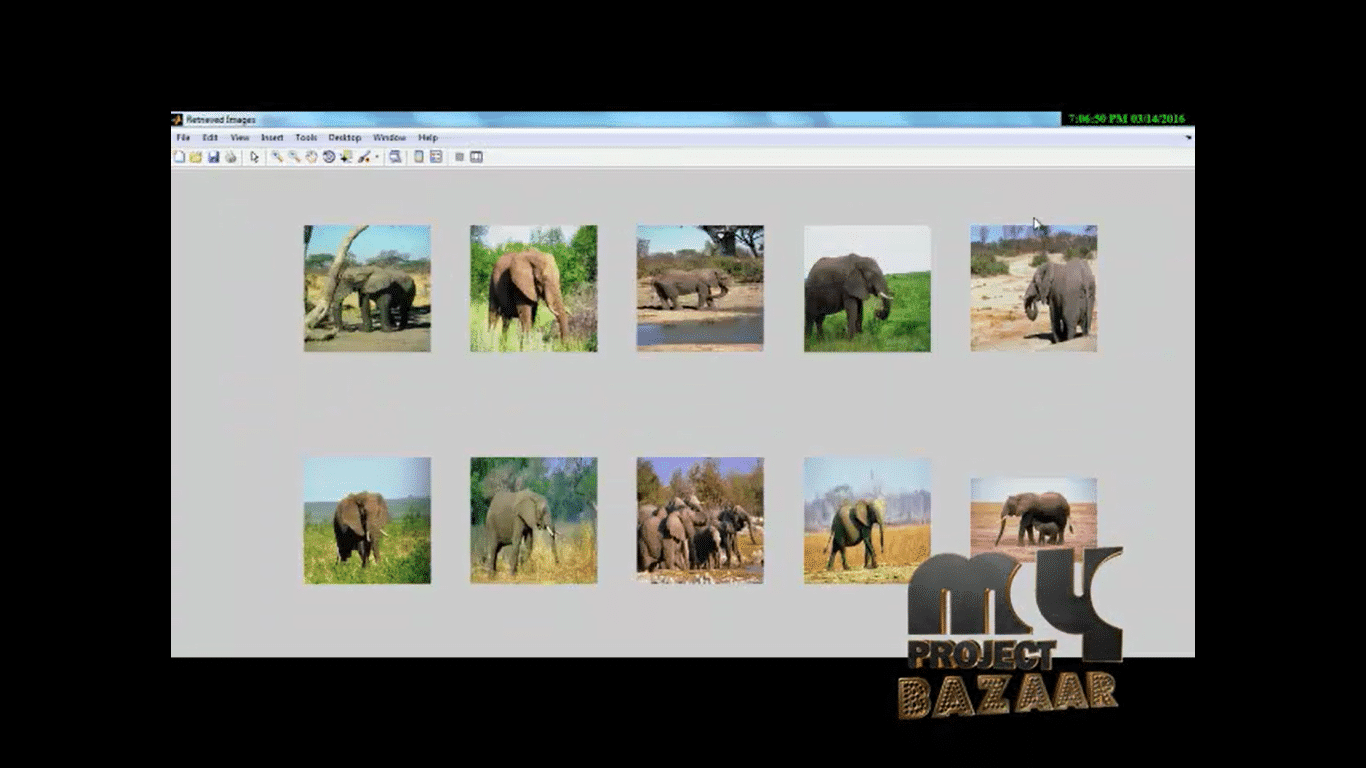Screen dimensions: 1366x768
Task: Activate the Edit Plot arrow tool
Action: tap(254, 157)
